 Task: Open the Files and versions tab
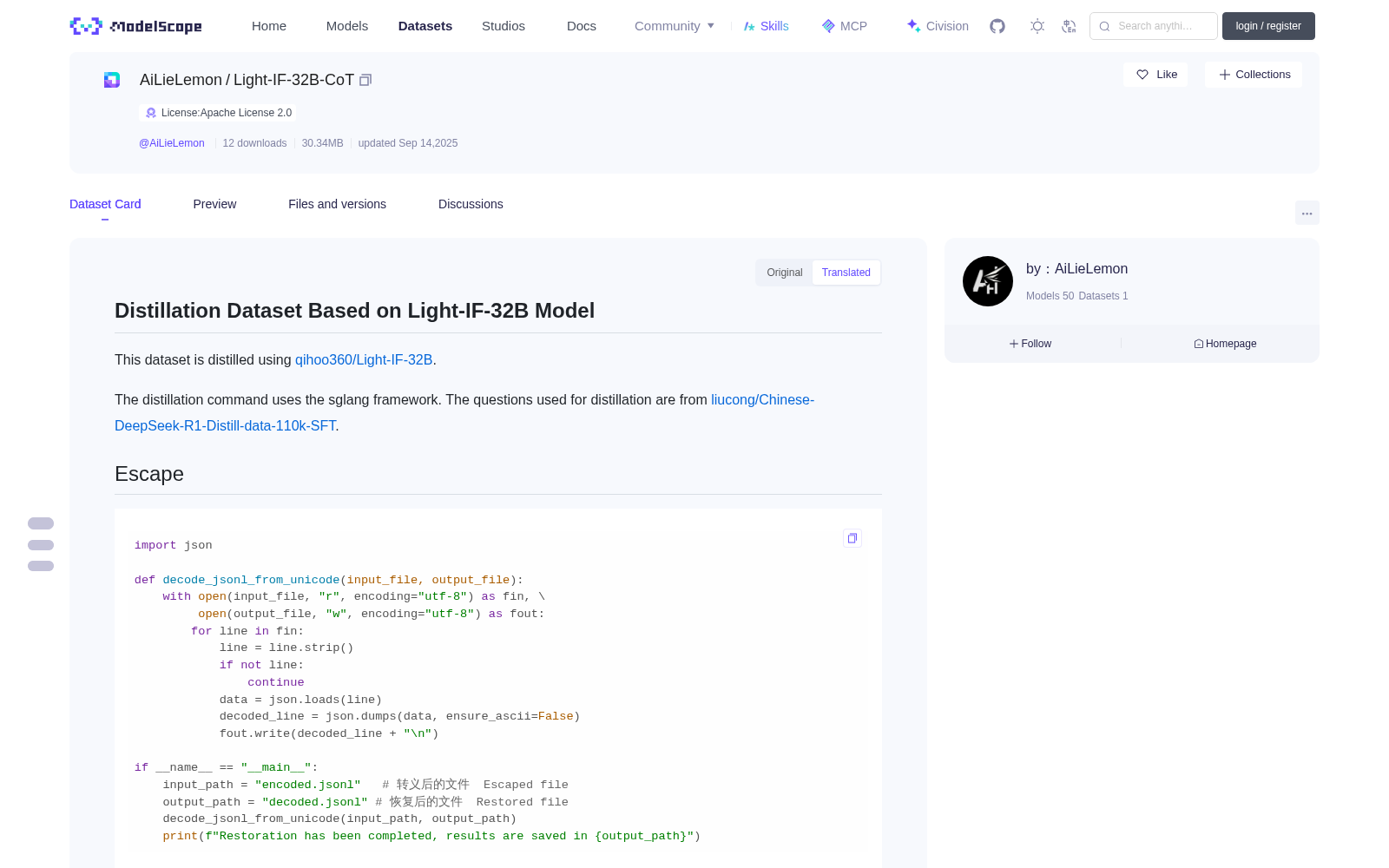(337, 204)
